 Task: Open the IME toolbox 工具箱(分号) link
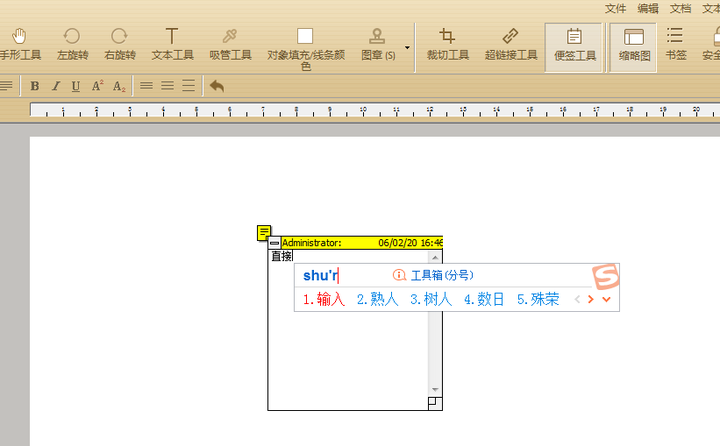(x=433, y=275)
